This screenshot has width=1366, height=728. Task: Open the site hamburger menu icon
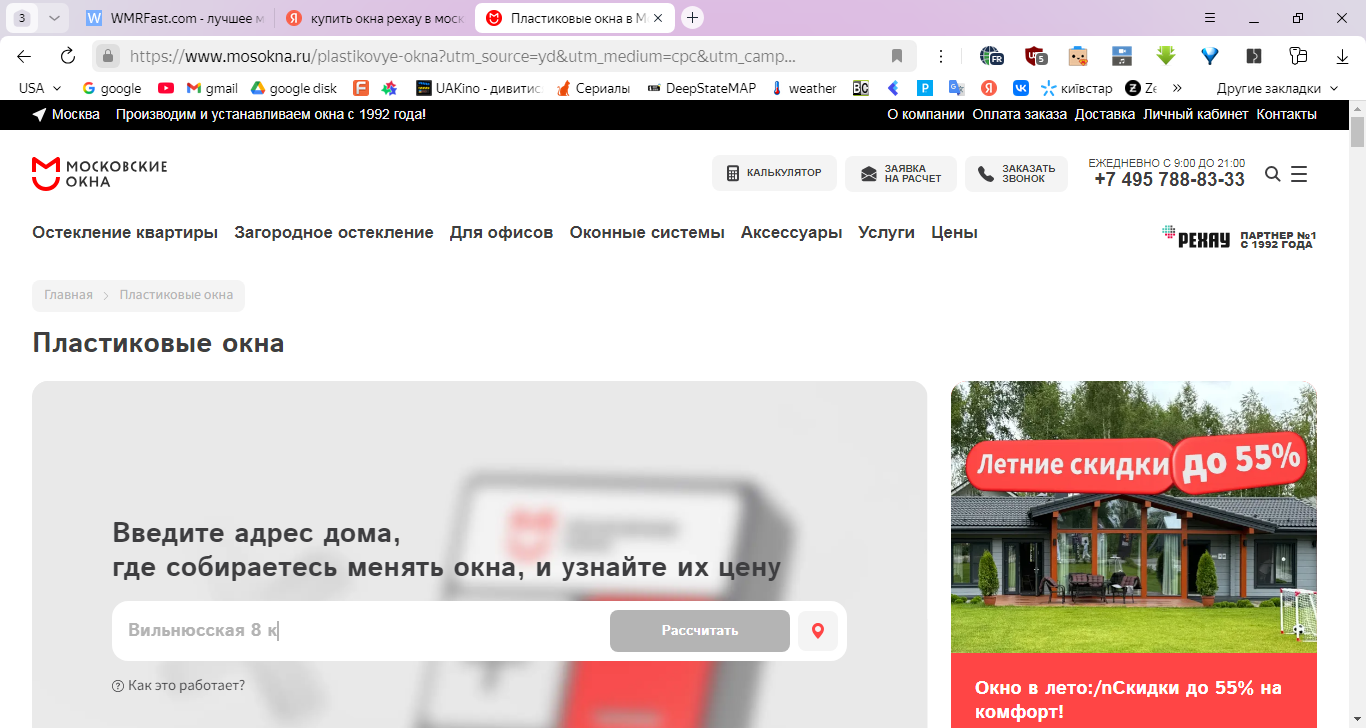pyautogui.click(x=1299, y=174)
